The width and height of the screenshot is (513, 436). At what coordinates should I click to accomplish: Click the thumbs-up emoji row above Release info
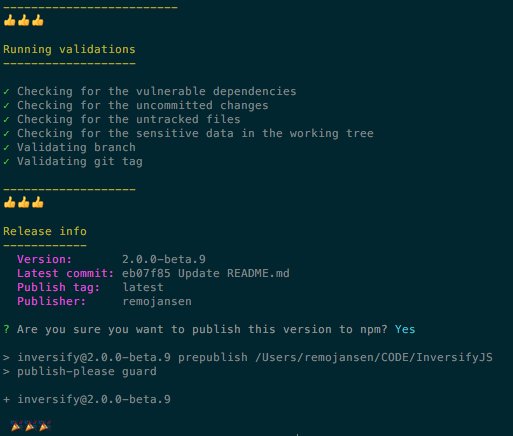24,202
